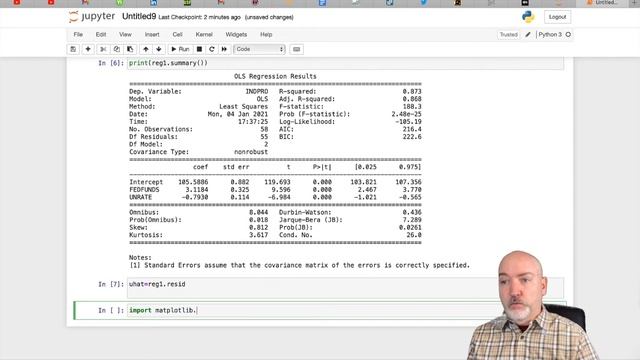Click the save and checkpoint icon
The height and width of the screenshot is (360, 640).
(73, 49)
